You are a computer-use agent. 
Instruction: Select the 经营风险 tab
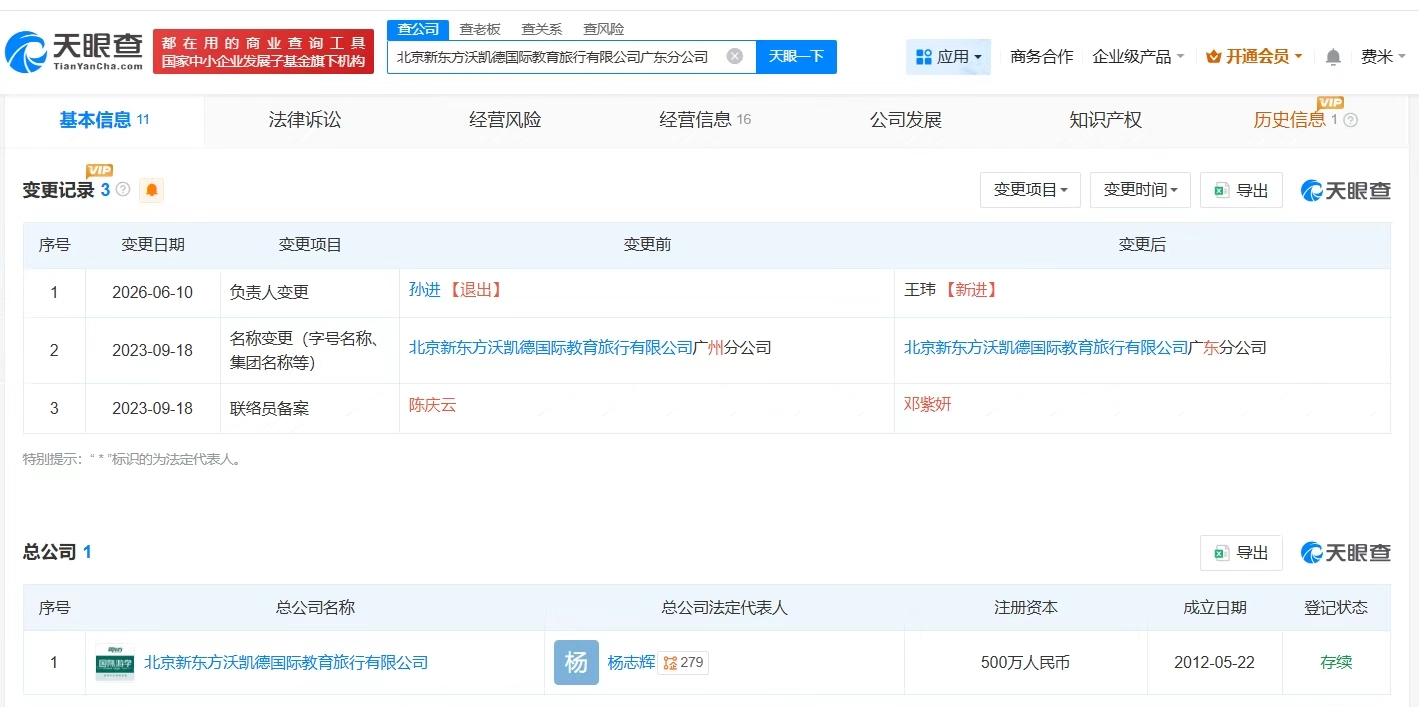(x=505, y=120)
